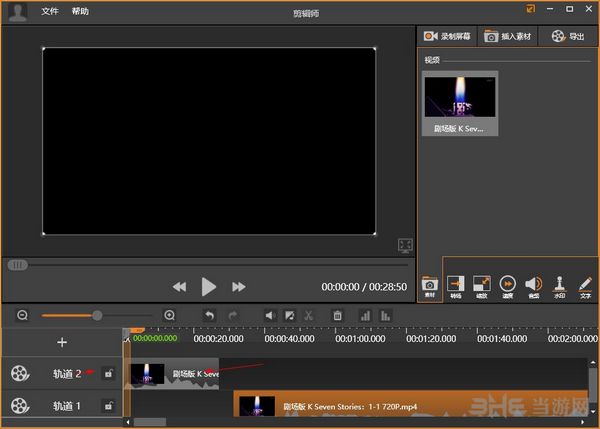Click the scissors cut icon
The image size is (600, 429).
click(308, 316)
